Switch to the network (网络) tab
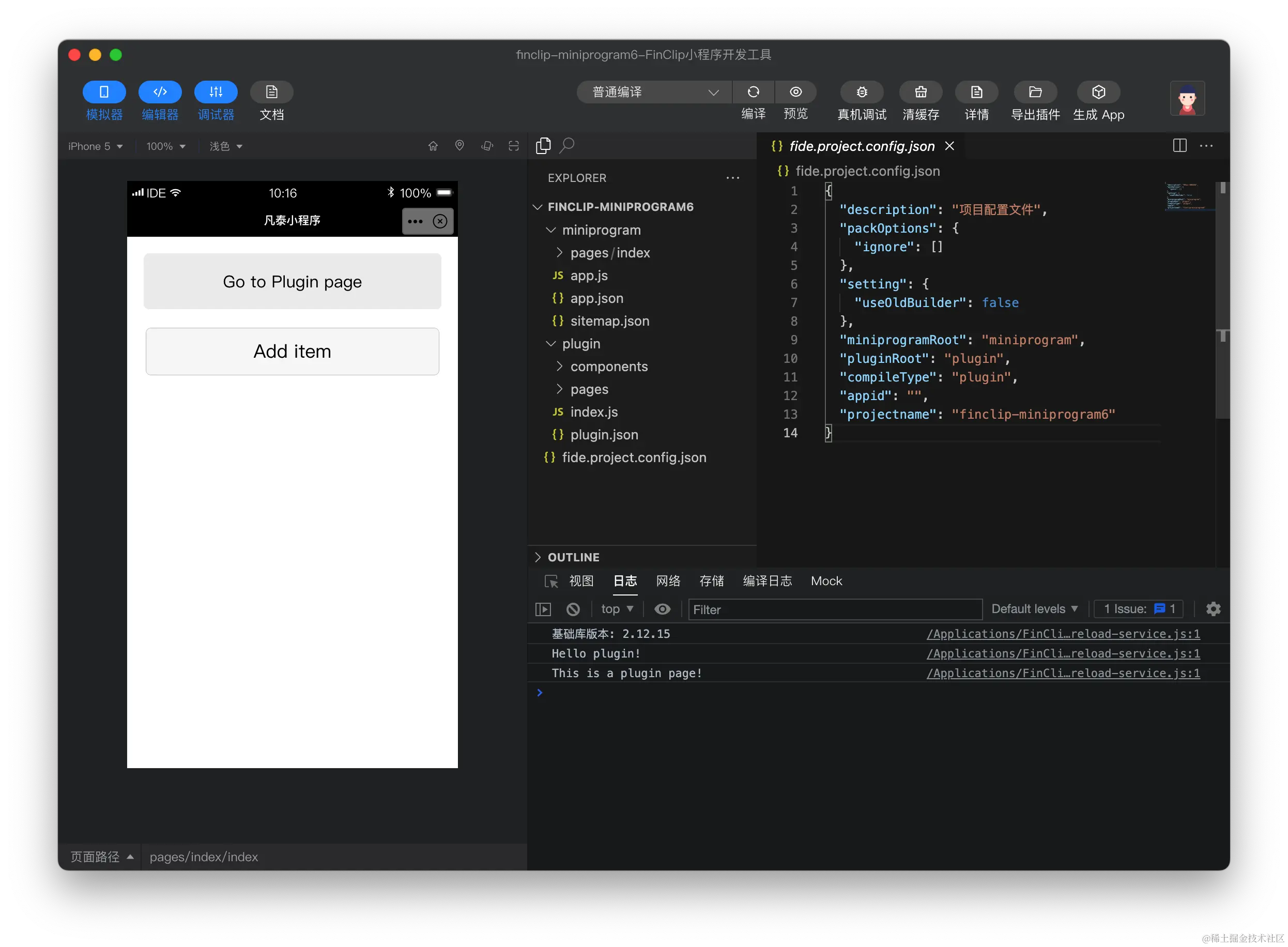Viewport: 1288px width, 947px height. [668, 581]
